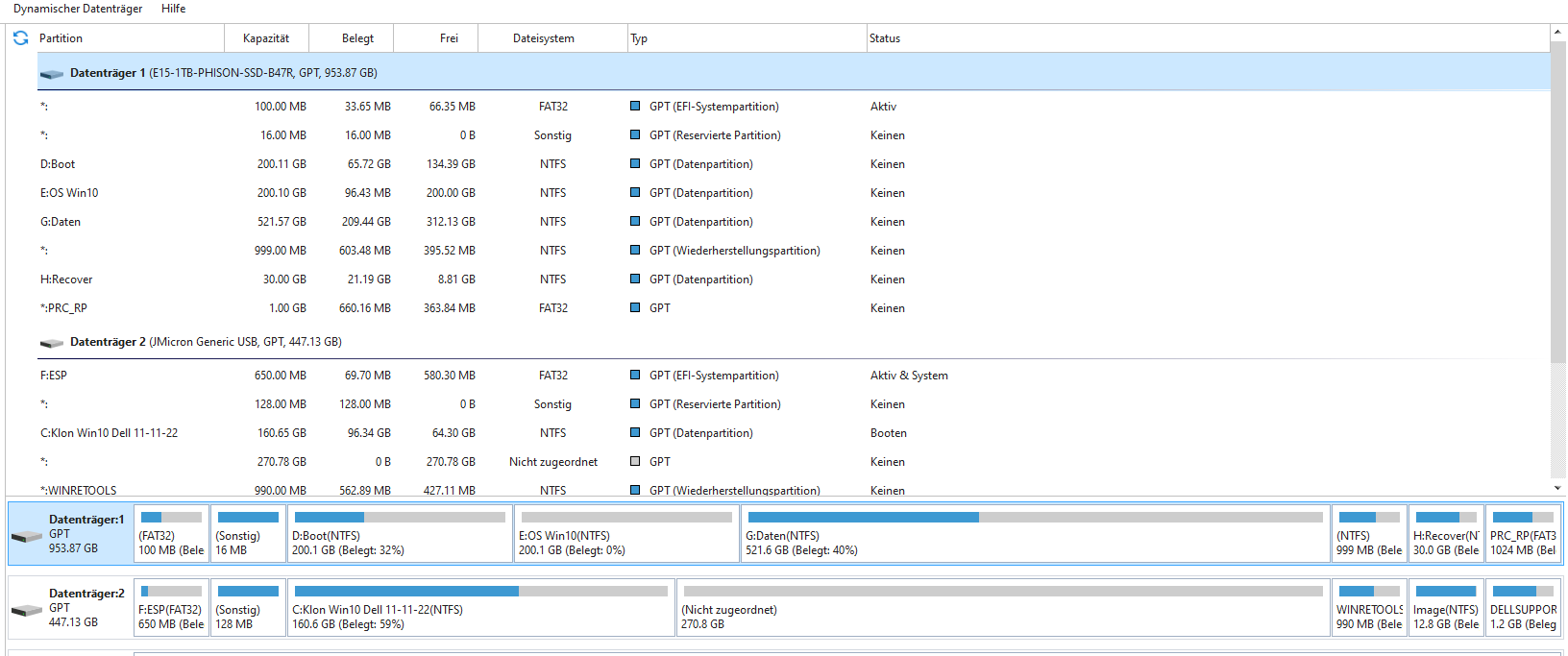Click the Datenträger:2 drive icon in disk map

26,610
